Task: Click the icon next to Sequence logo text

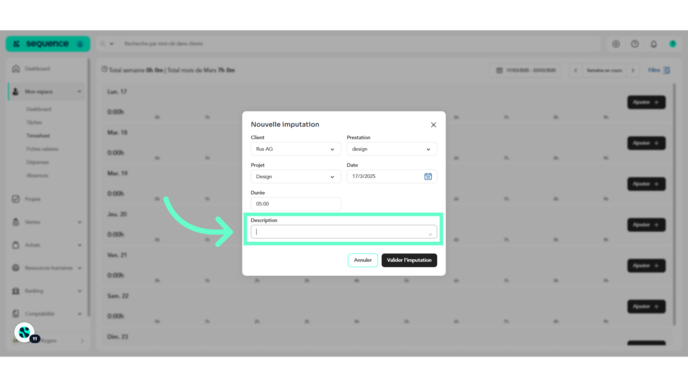Action: point(80,44)
